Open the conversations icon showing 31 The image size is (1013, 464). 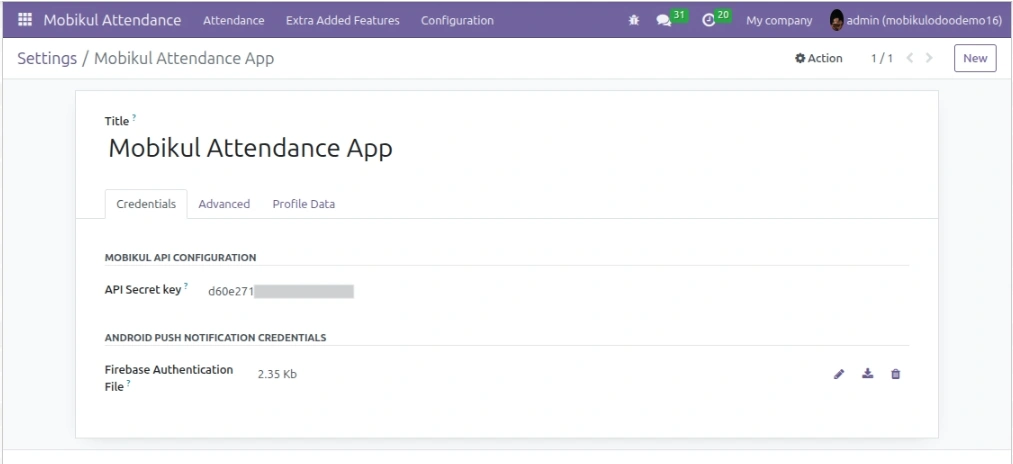(663, 21)
